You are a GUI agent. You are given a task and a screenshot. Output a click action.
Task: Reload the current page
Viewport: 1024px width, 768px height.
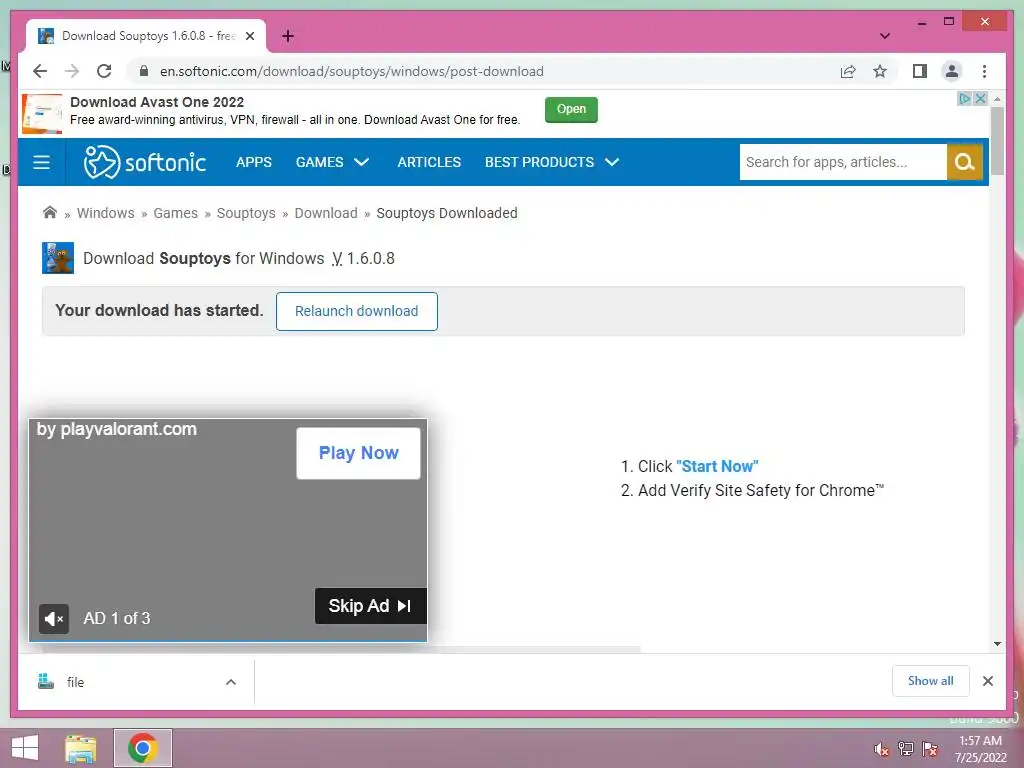coord(104,71)
